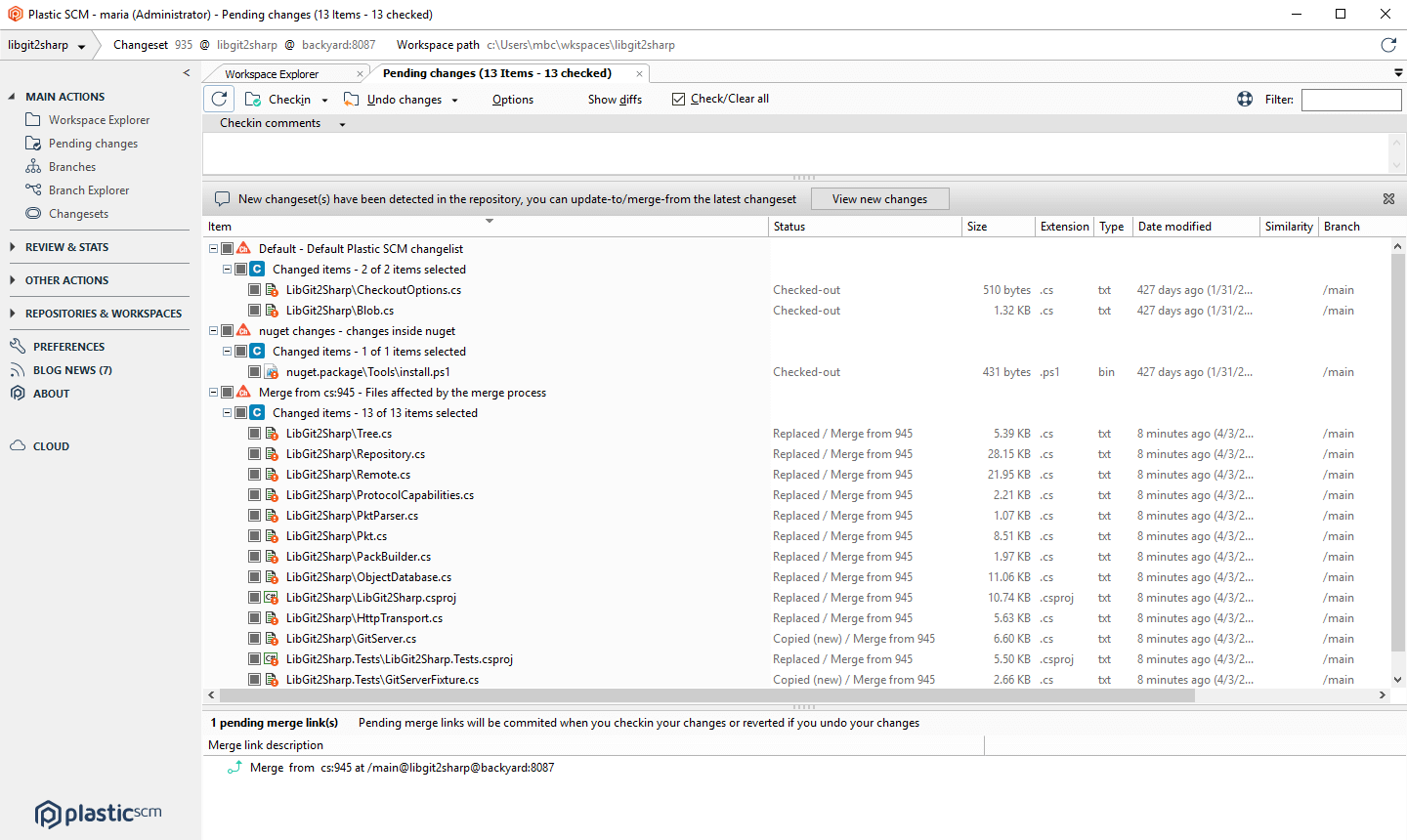Click the icon left of the Filter label
The image size is (1407, 840).
[1245, 99]
